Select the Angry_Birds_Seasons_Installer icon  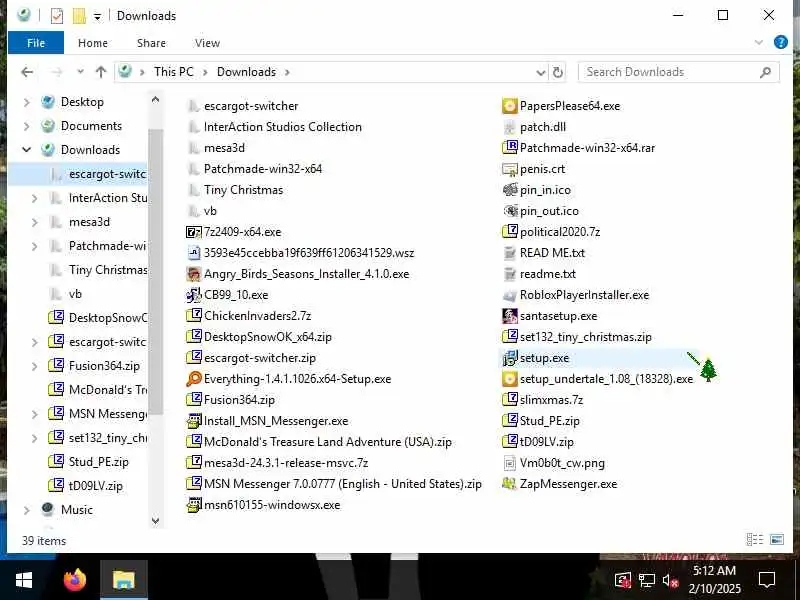[x=193, y=274]
